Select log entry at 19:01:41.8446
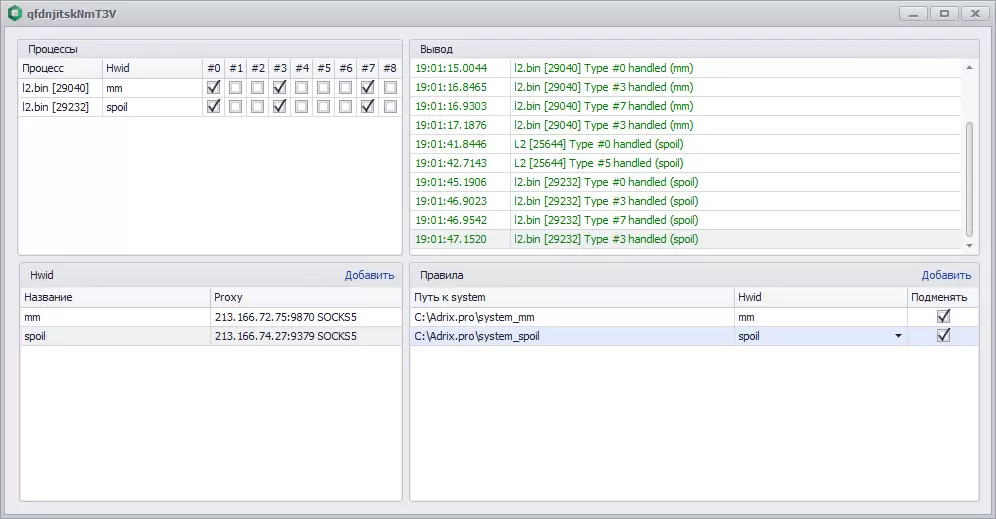Image resolution: width=996 pixels, height=519 pixels. 686,144
